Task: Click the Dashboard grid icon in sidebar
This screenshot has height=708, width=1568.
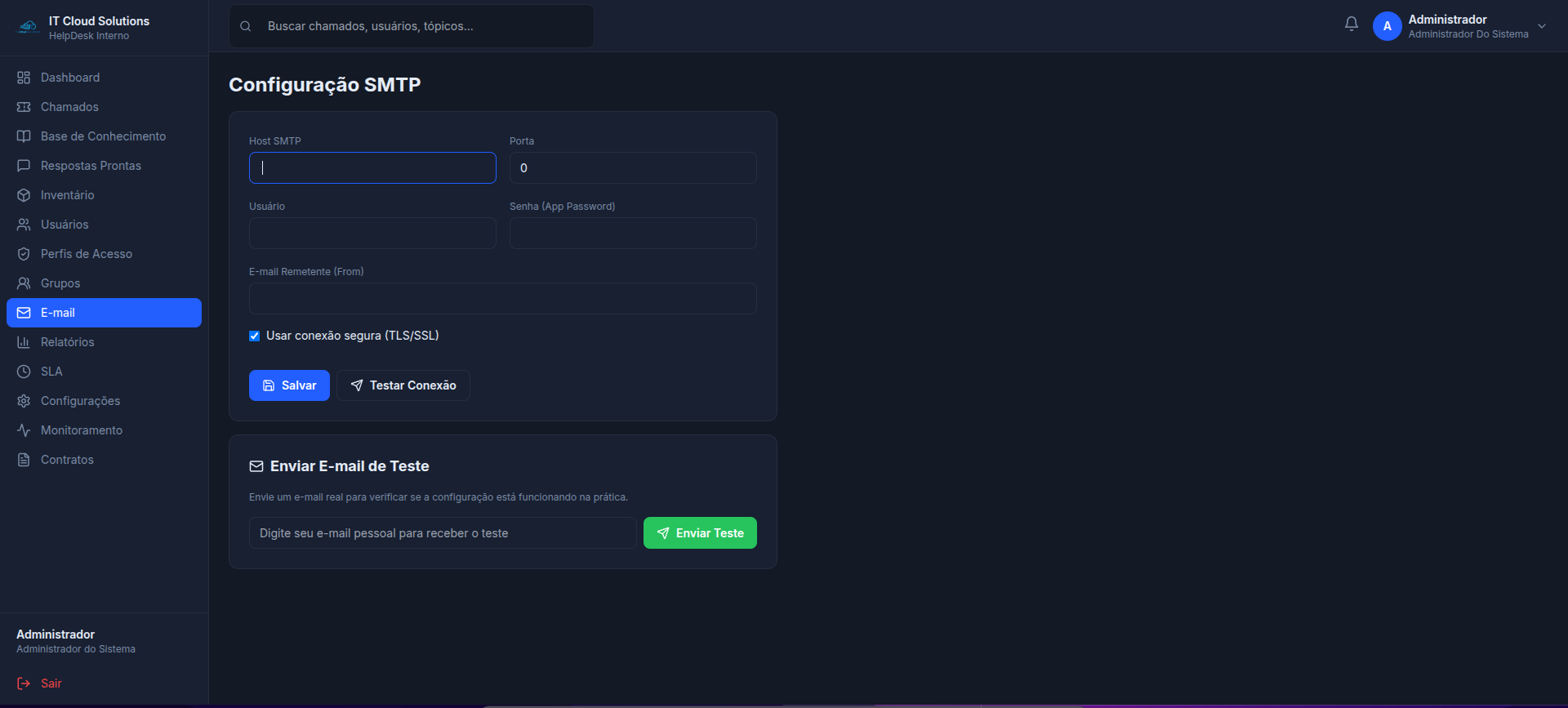Action: [x=24, y=78]
